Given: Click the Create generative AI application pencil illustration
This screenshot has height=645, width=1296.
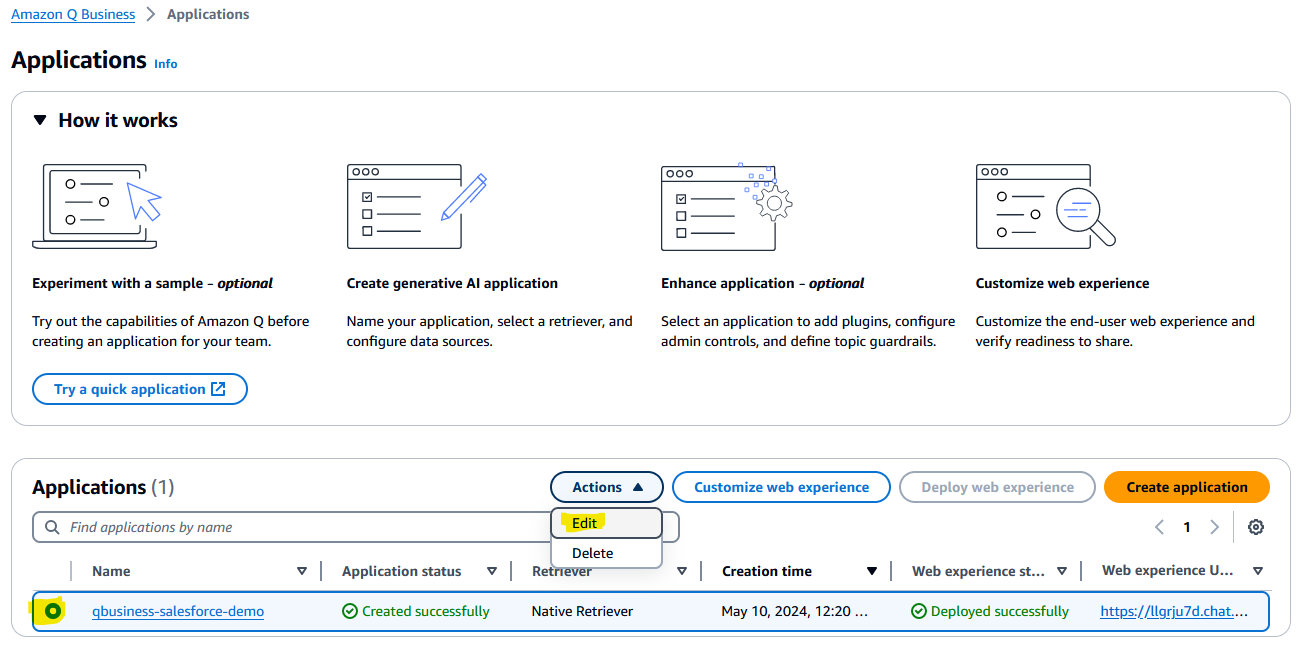Looking at the screenshot, I should 417,206.
